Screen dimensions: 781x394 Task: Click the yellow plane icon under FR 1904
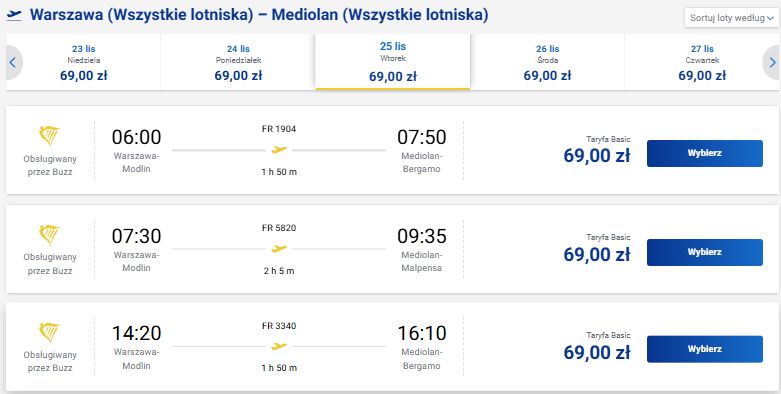coord(279,149)
